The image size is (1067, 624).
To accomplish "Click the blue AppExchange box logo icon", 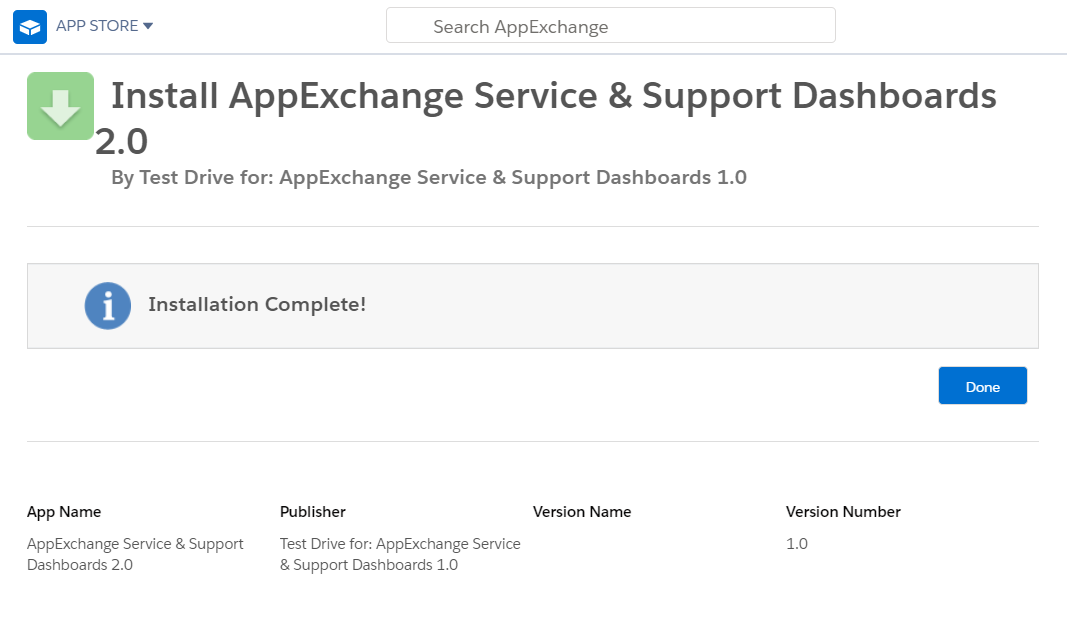I will pos(30,27).
